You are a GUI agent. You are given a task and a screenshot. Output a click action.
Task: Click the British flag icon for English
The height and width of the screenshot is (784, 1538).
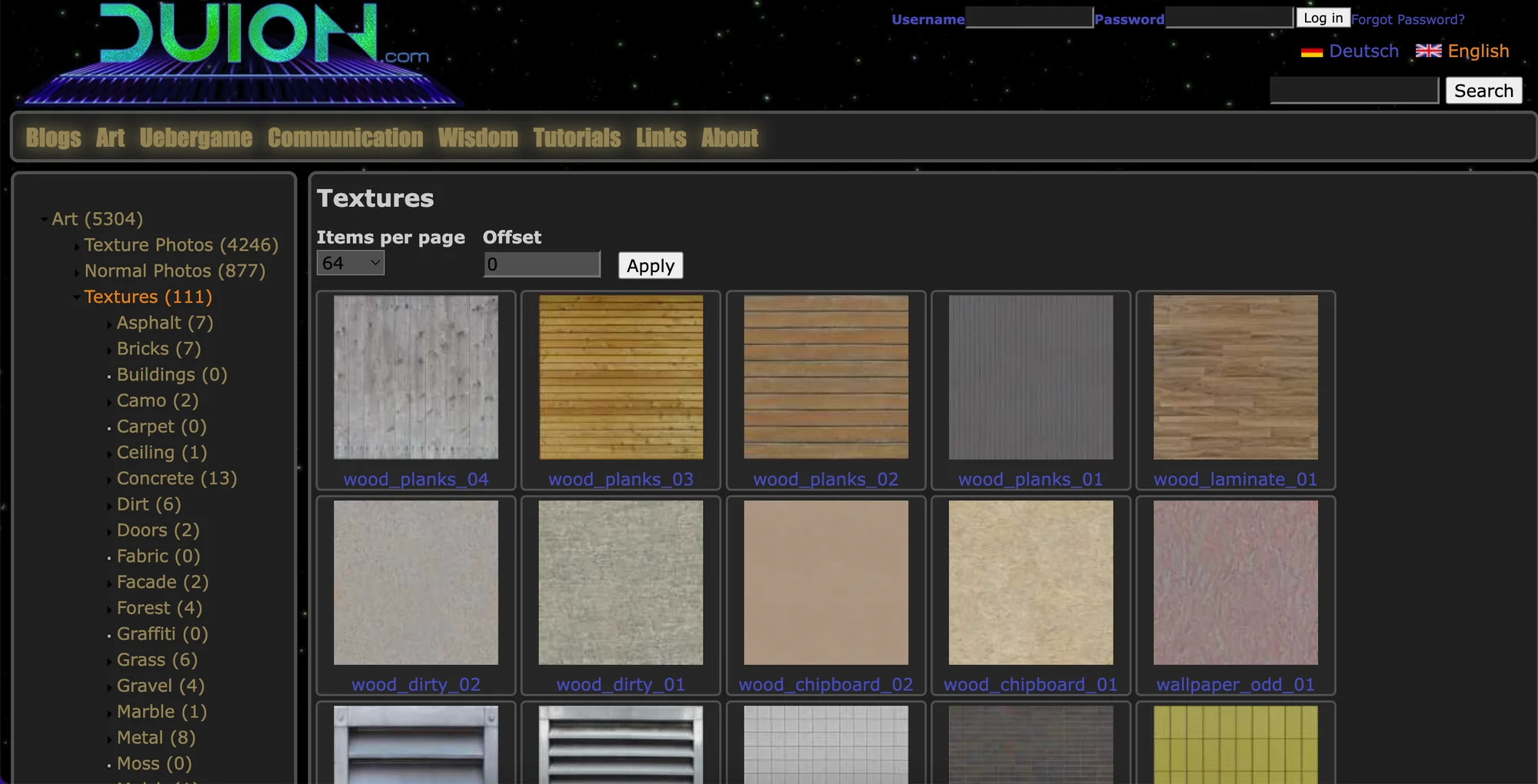click(1428, 51)
